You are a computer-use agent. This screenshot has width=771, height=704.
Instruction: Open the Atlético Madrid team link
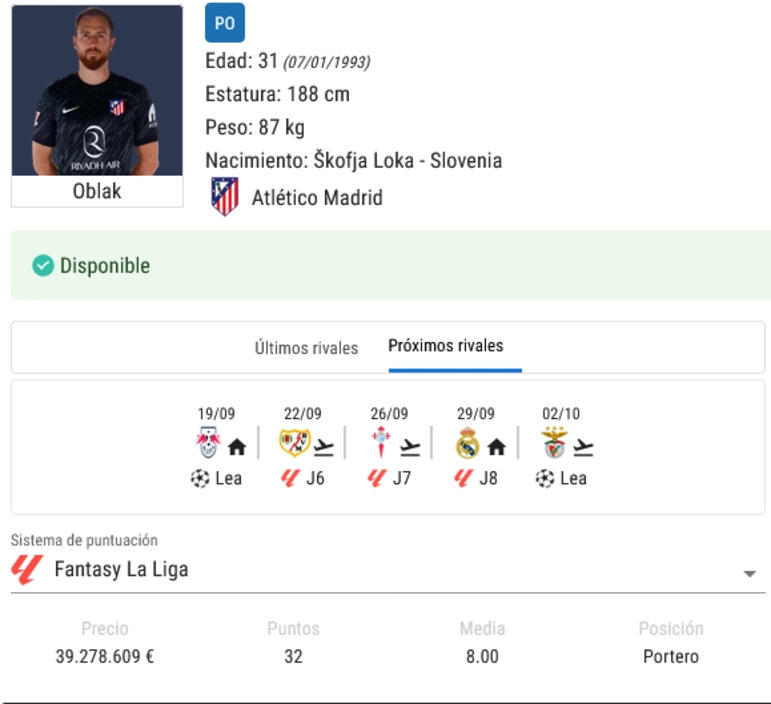(x=317, y=198)
